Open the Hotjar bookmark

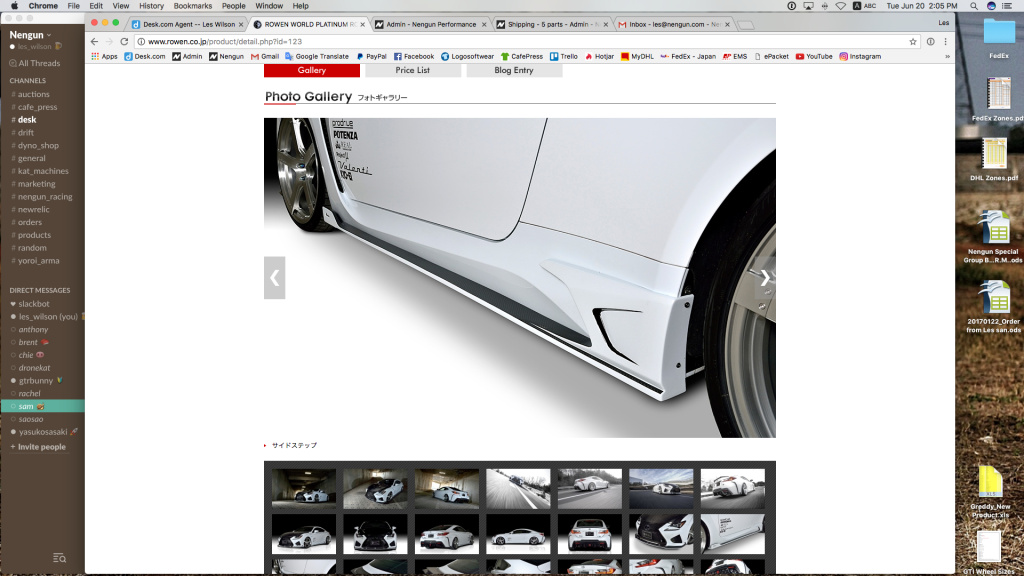[602, 57]
